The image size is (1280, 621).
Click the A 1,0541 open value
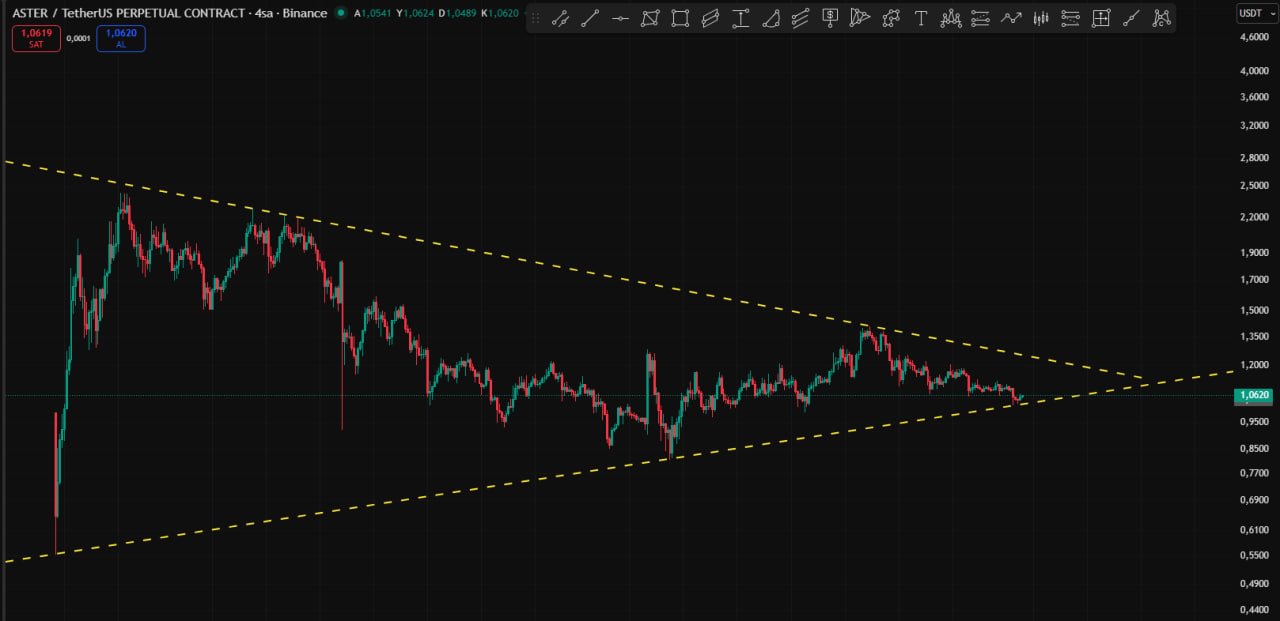click(373, 13)
